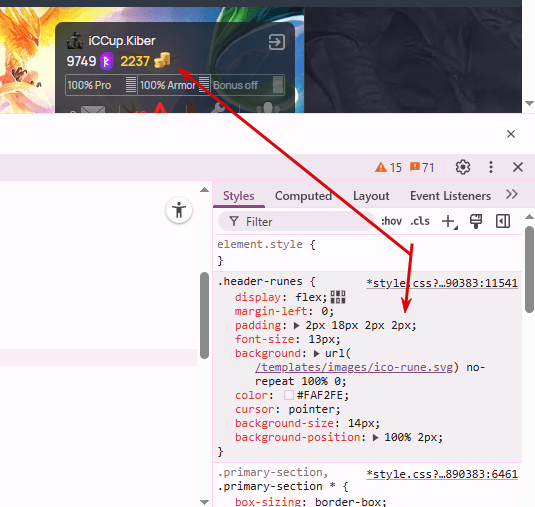The width and height of the screenshot is (535, 507).
Task: Switch to the Styles tab
Action: (x=238, y=196)
